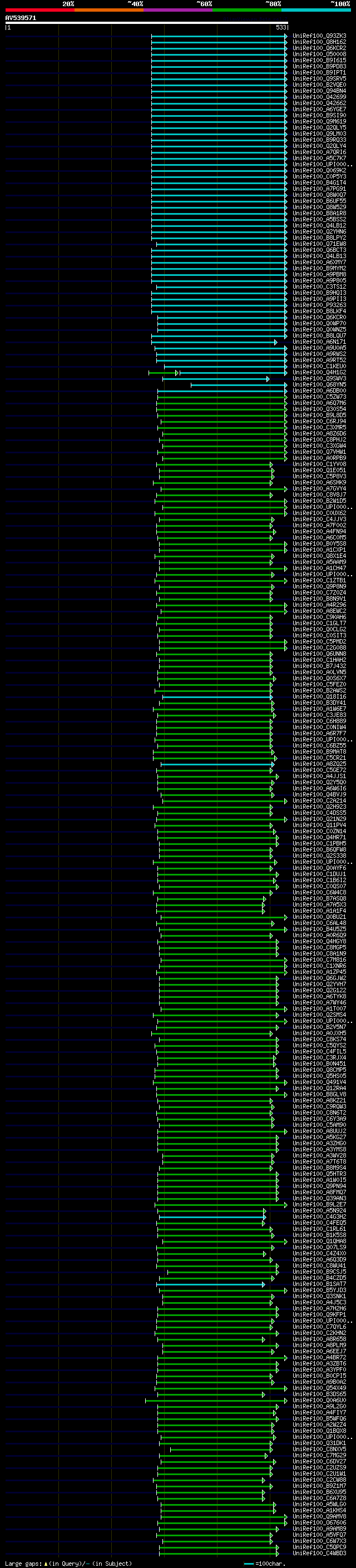Image resolution: width=356 pixels, height=1568 pixels.
Task: Open hit UniRef100_O67606
Action: (x=319, y=1523)
